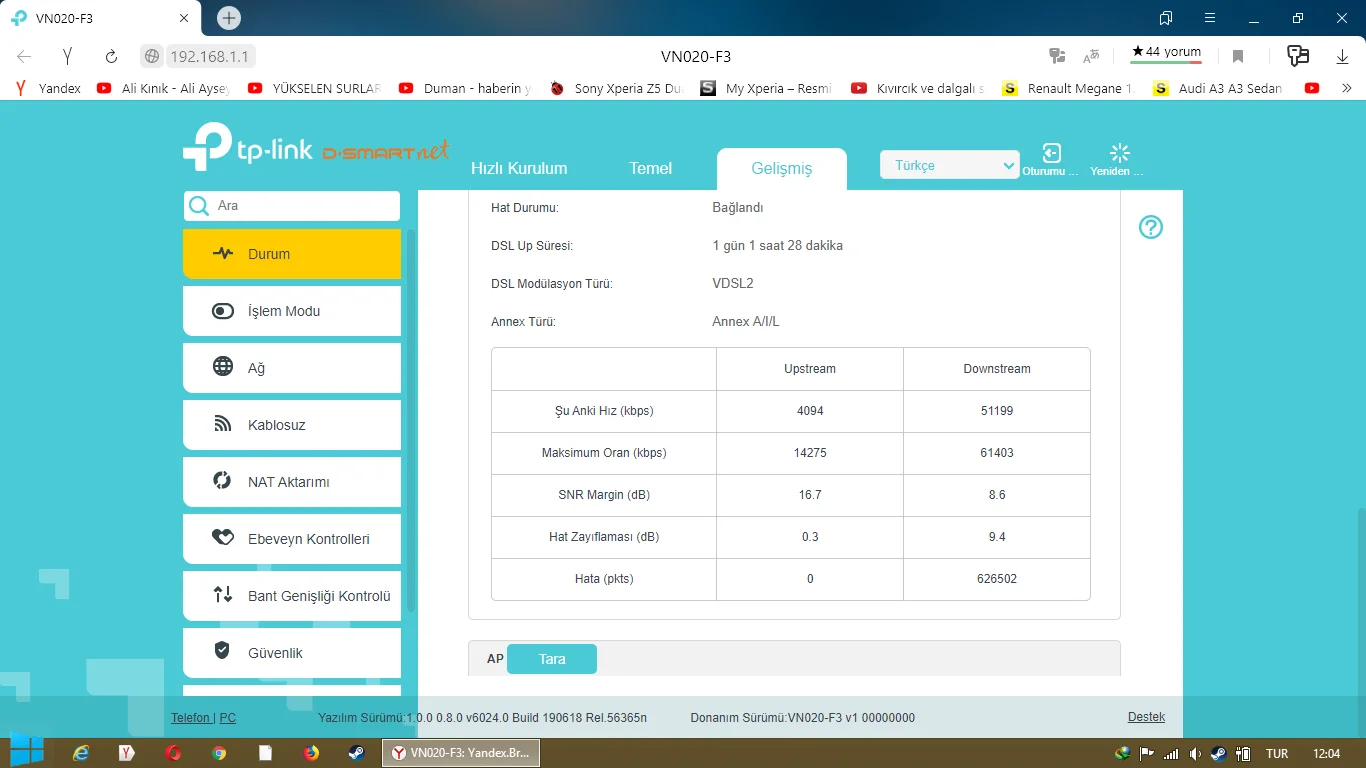
Task: Open the Ebeveyn Kontrolleri menu item
Action: point(292,539)
